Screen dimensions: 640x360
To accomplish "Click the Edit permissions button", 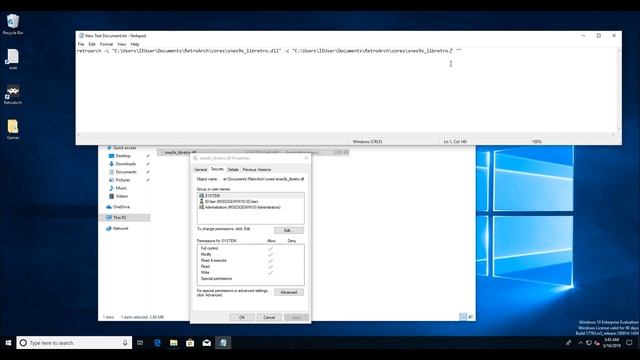I will pyautogui.click(x=289, y=230).
